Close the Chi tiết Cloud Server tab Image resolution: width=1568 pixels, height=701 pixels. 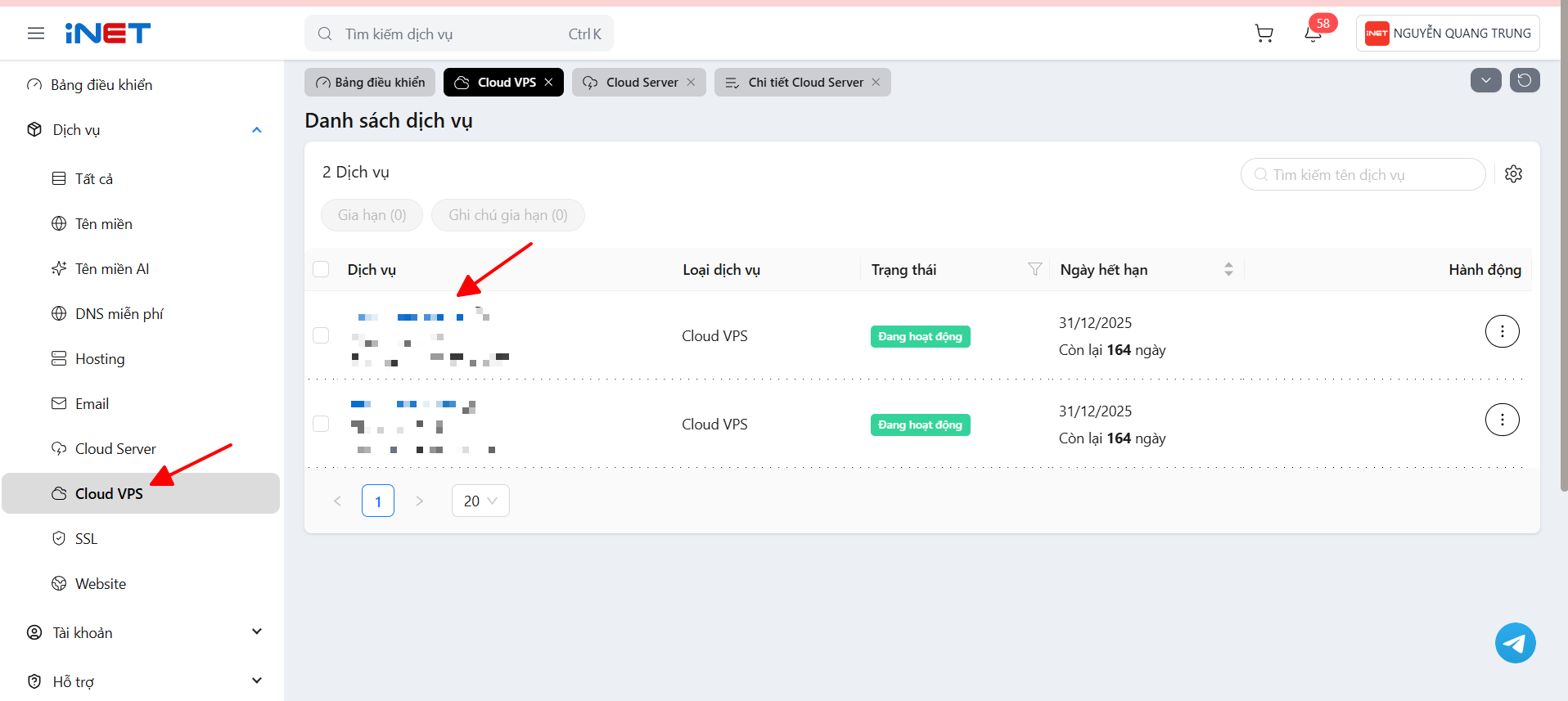pos(876,82)
